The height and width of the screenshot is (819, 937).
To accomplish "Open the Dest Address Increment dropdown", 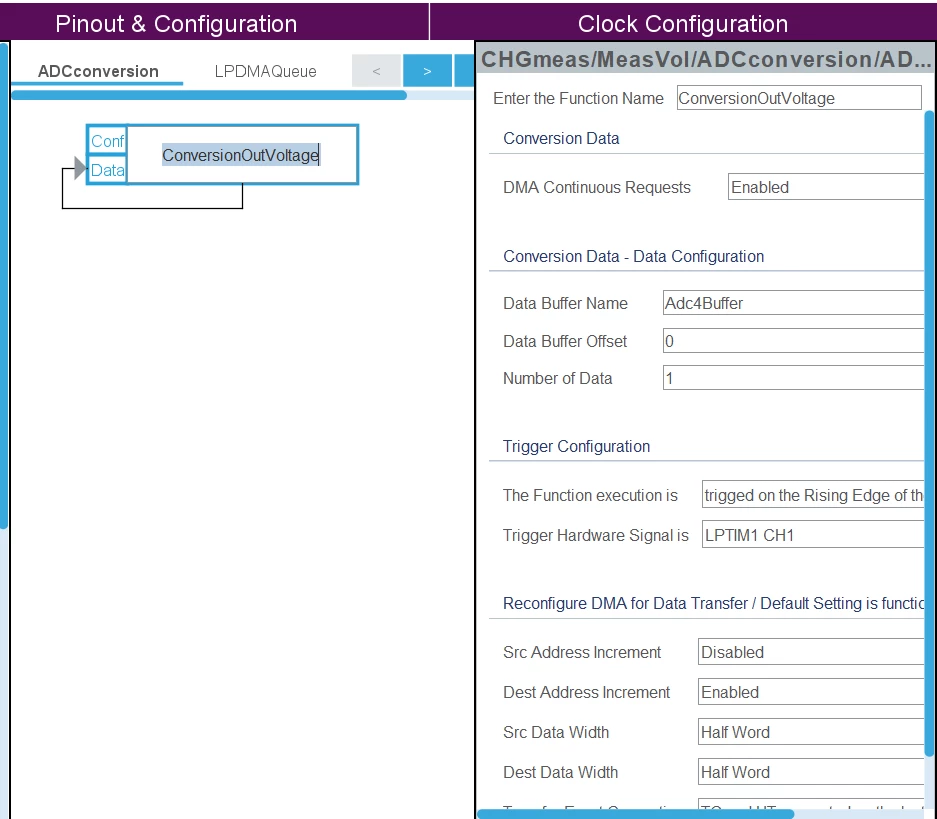I will tap(811, 692).
